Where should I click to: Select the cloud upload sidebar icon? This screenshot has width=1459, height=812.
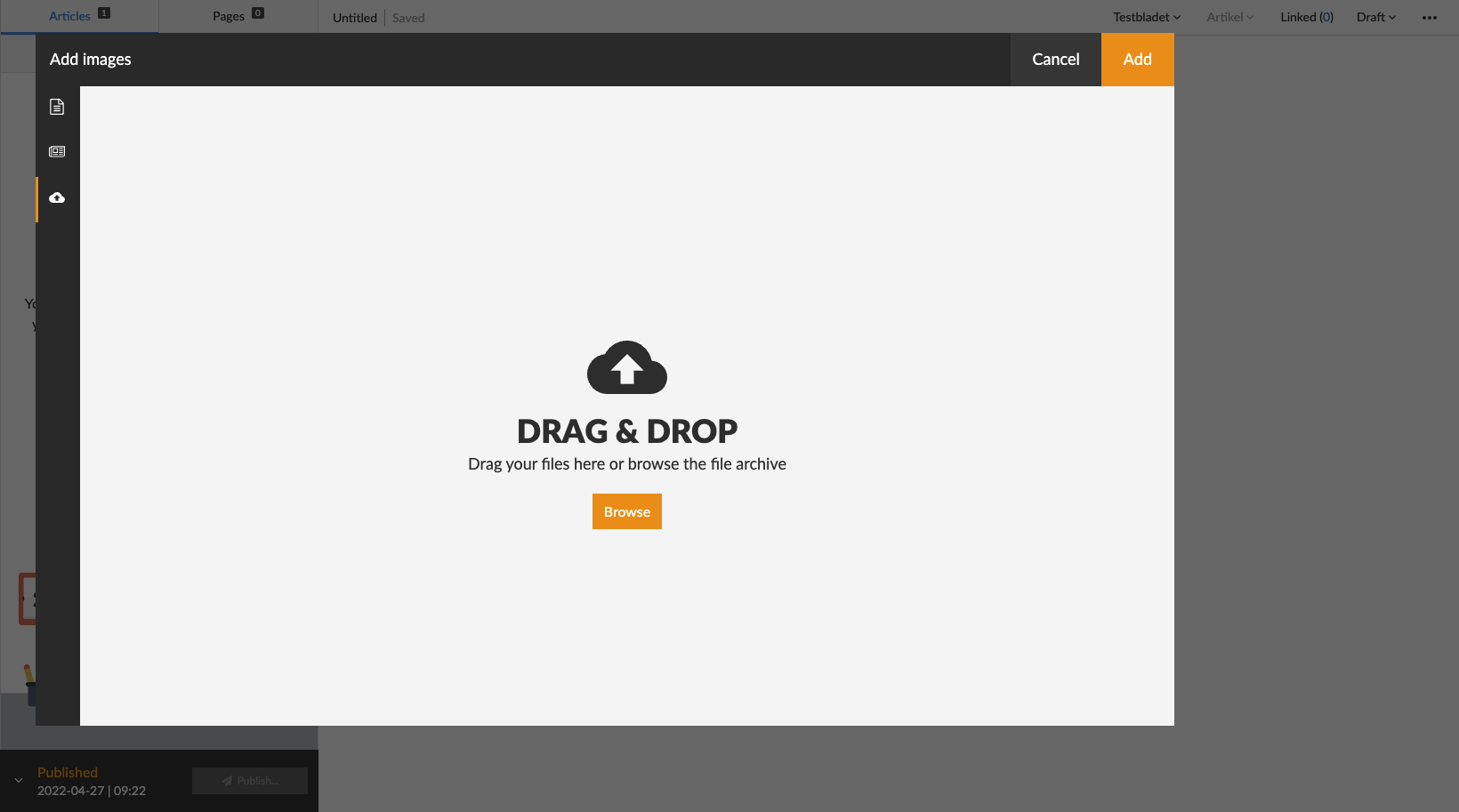[57, 198]
